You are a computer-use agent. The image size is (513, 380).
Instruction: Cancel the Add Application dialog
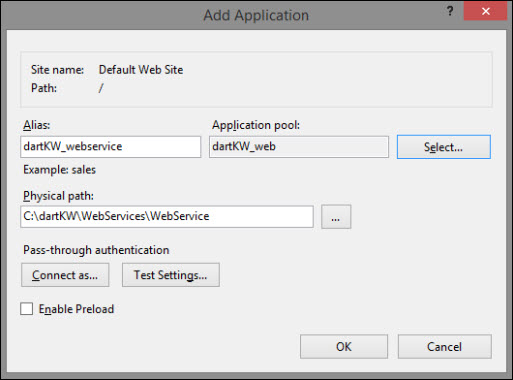click(x=444, y=347)
